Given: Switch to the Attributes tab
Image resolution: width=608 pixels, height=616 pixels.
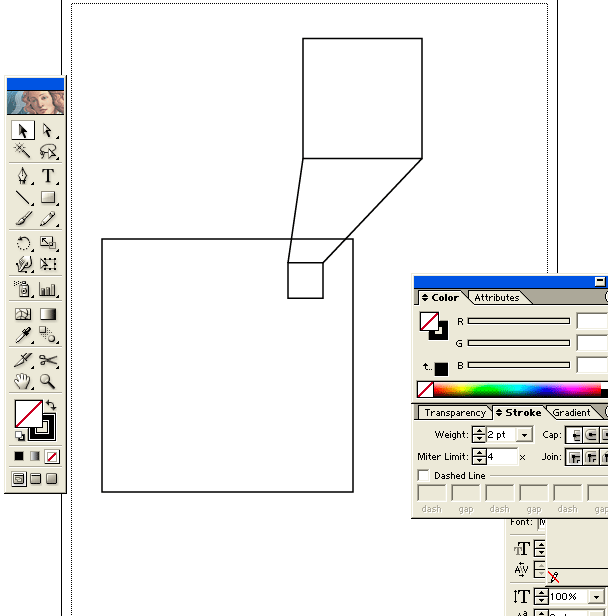Looking at the screenshot, I should coord(496,298).
